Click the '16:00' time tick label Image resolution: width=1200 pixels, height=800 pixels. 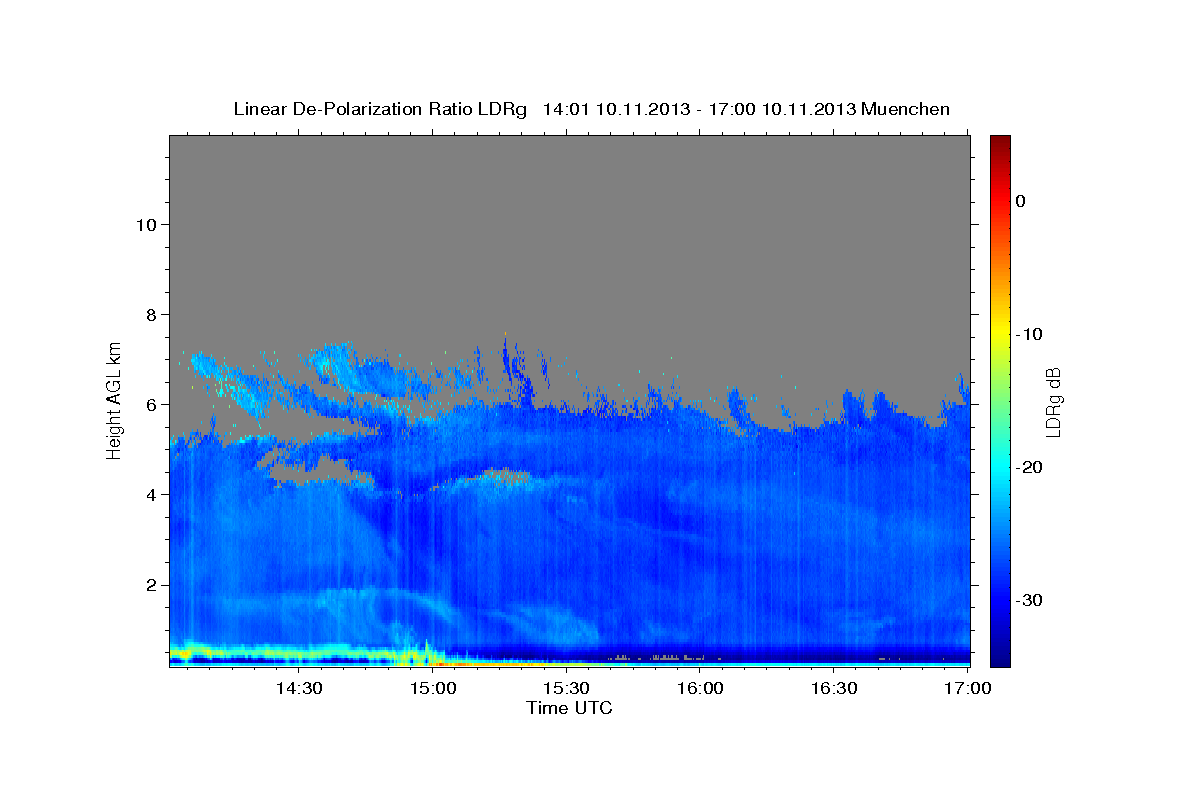pyautogui.click(x=700, y=689)
